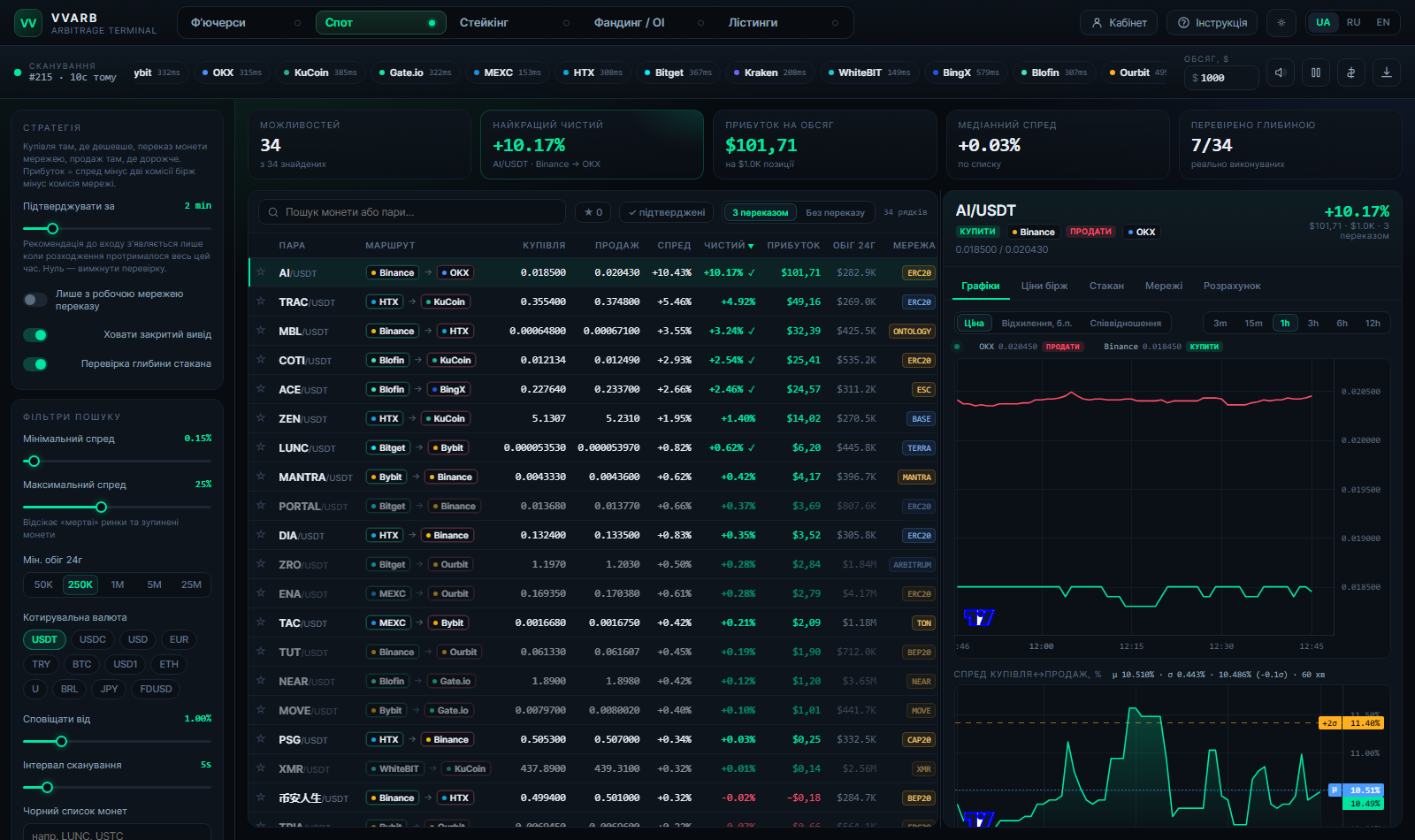Pause scanning with the pause icon
The width and height of the screenshot is (1415, 840).
pos(1316,73)
